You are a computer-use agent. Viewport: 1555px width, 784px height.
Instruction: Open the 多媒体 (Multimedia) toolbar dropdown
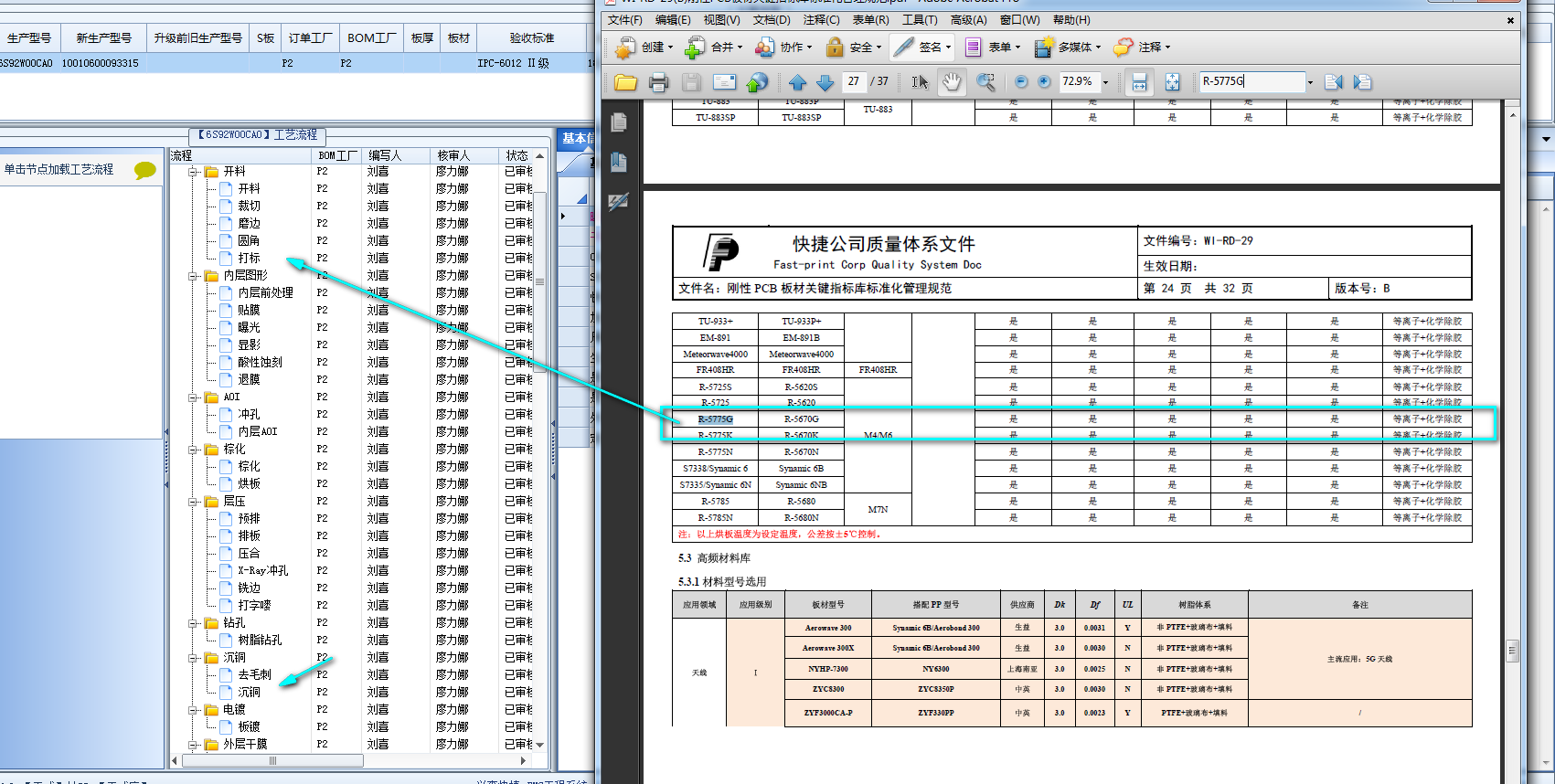point(1067,47)
